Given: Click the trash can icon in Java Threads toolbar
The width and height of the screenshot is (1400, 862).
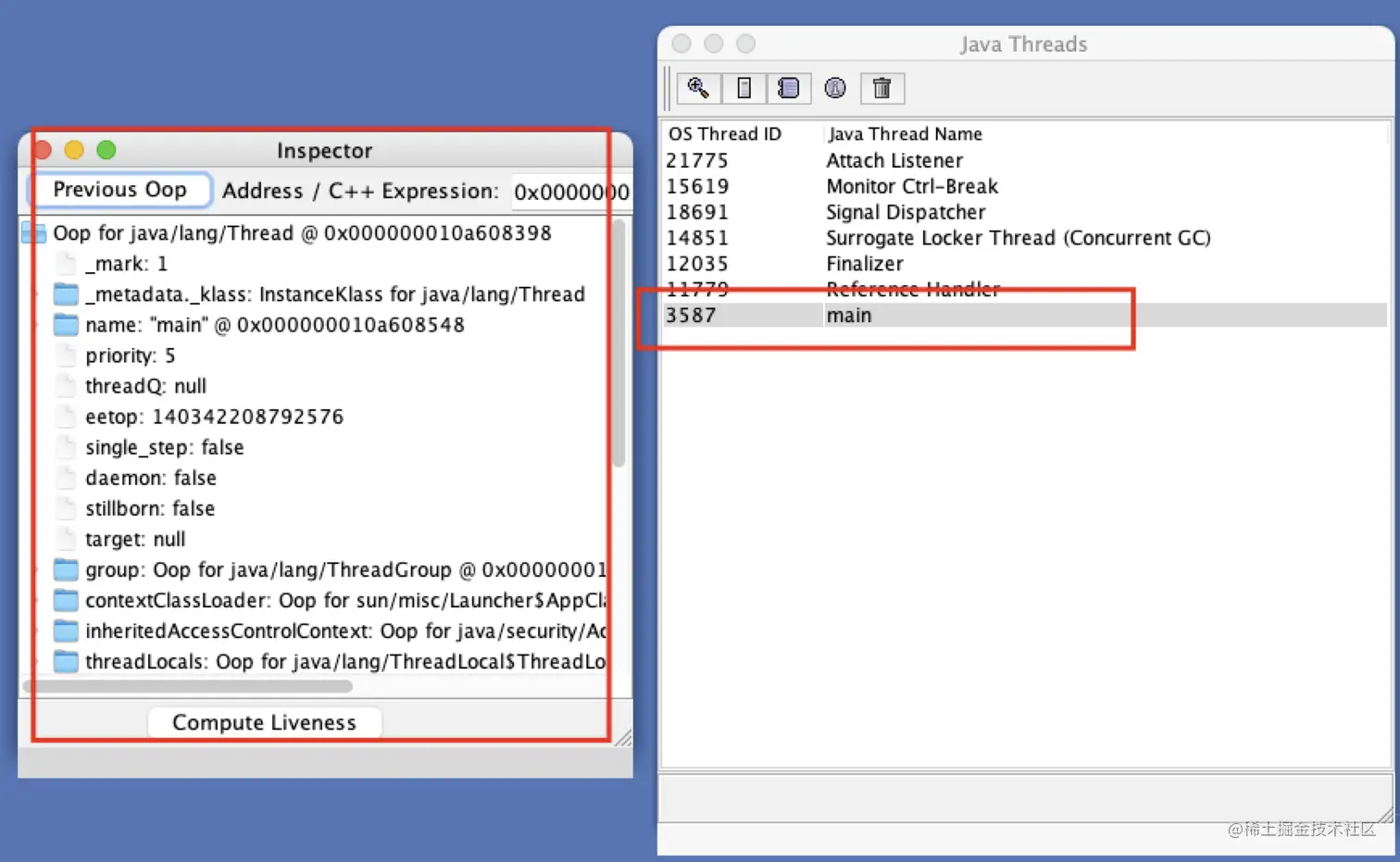Looking at the screenshot, I should click(882, 88).
